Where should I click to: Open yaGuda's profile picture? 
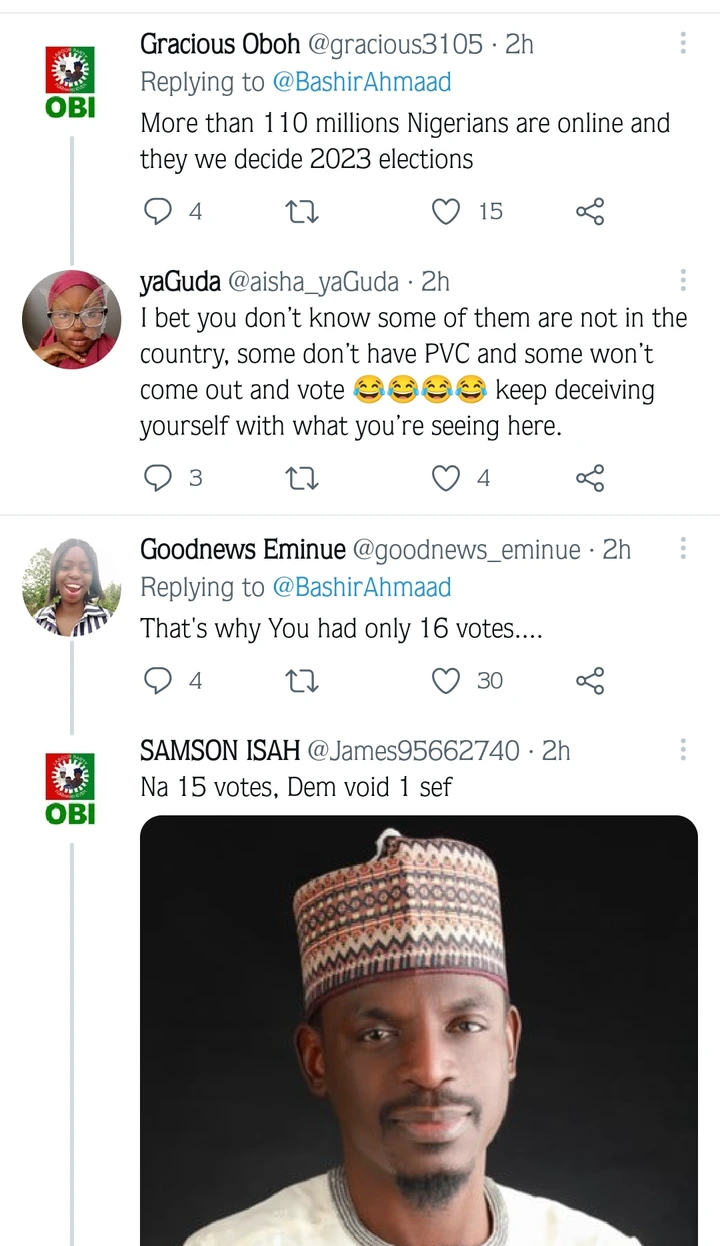pos(71,319)
